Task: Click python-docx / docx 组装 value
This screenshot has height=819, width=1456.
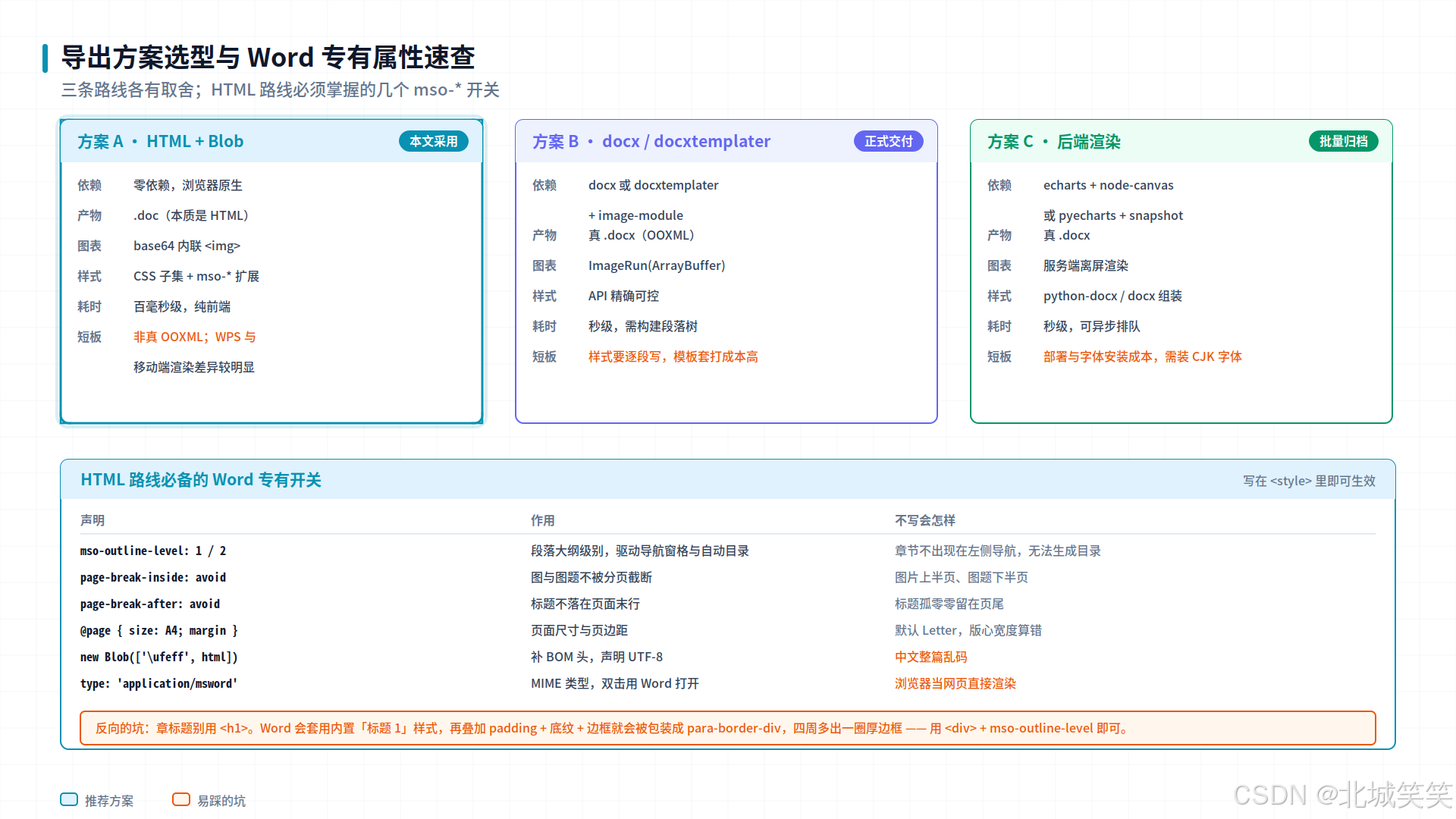Action: point(1112,296)
